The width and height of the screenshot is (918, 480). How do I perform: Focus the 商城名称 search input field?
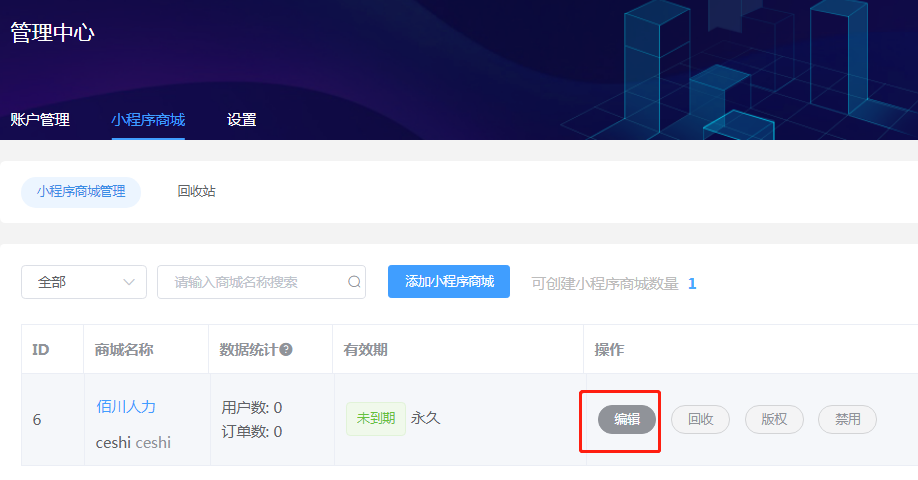(261, 282)
